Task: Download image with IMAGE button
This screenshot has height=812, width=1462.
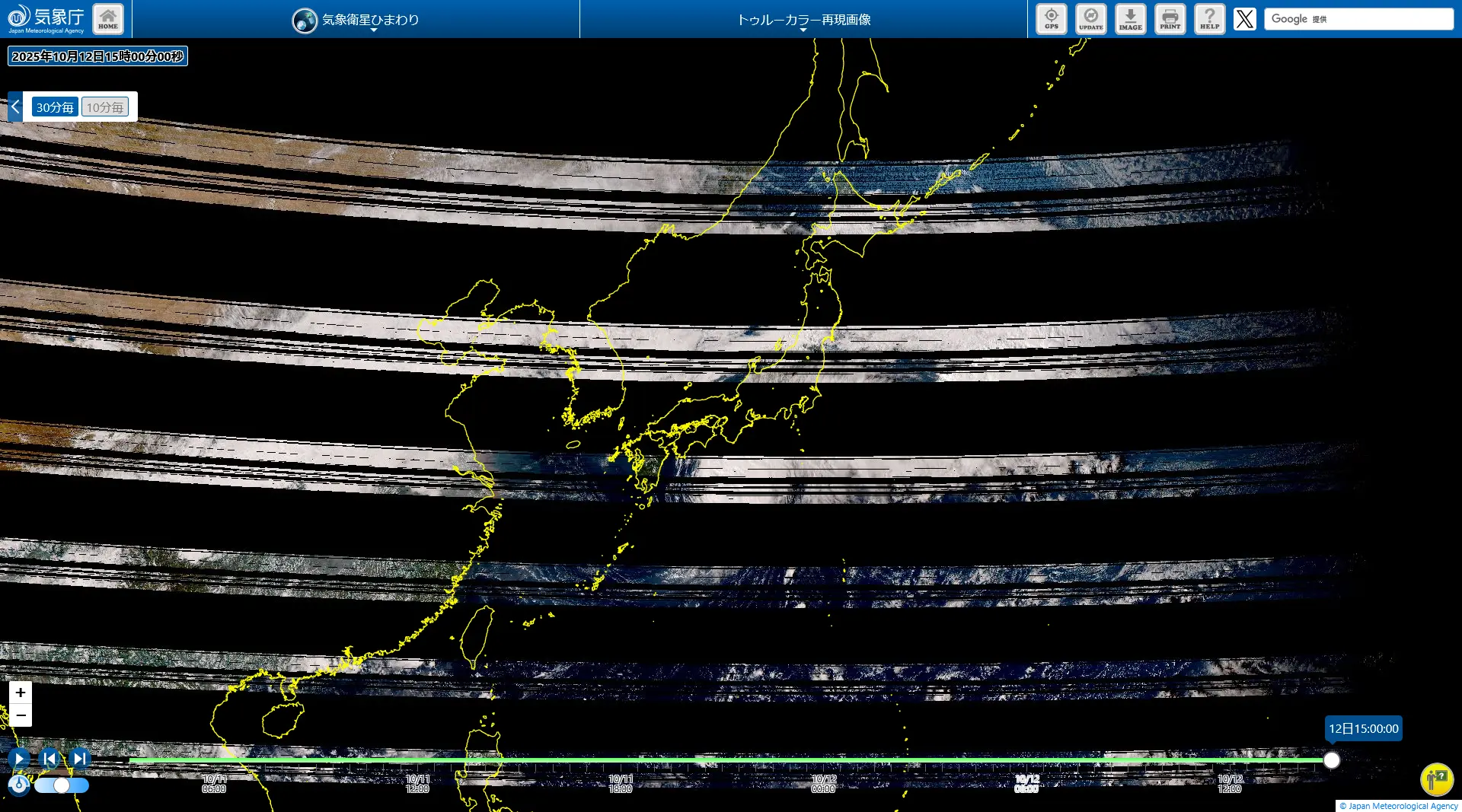Action: 1130,19
